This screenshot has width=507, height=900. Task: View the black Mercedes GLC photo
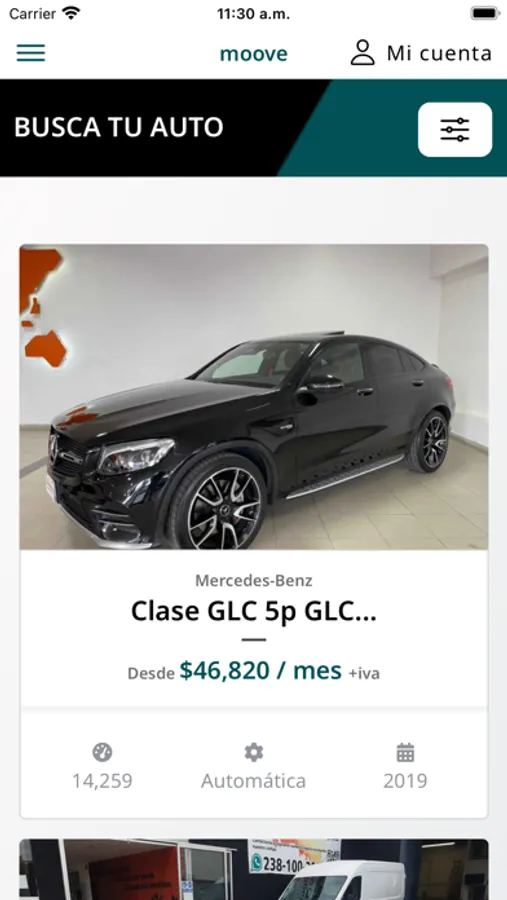pos(254,397)
